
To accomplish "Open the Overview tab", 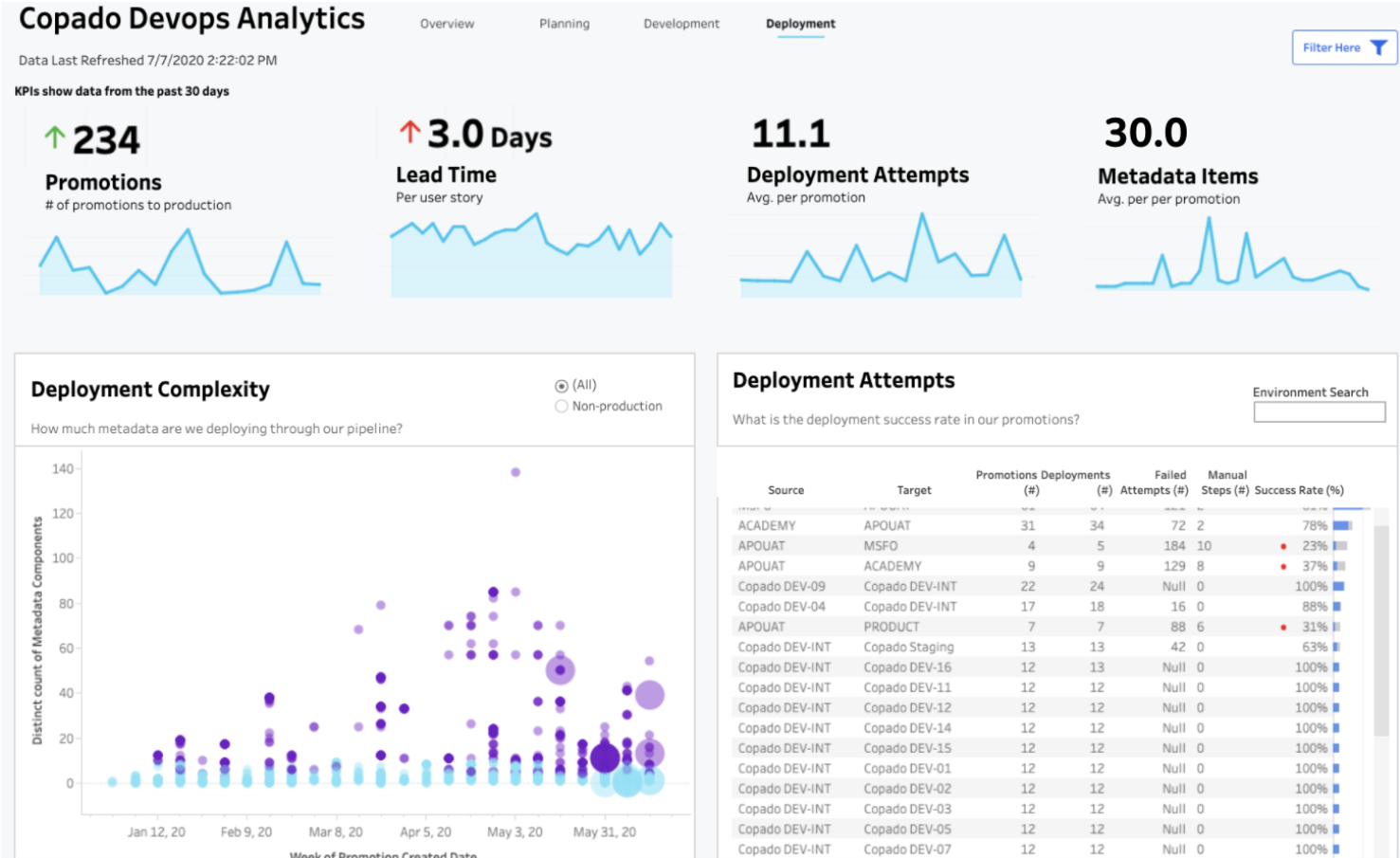I will click(x=447, y=24).
